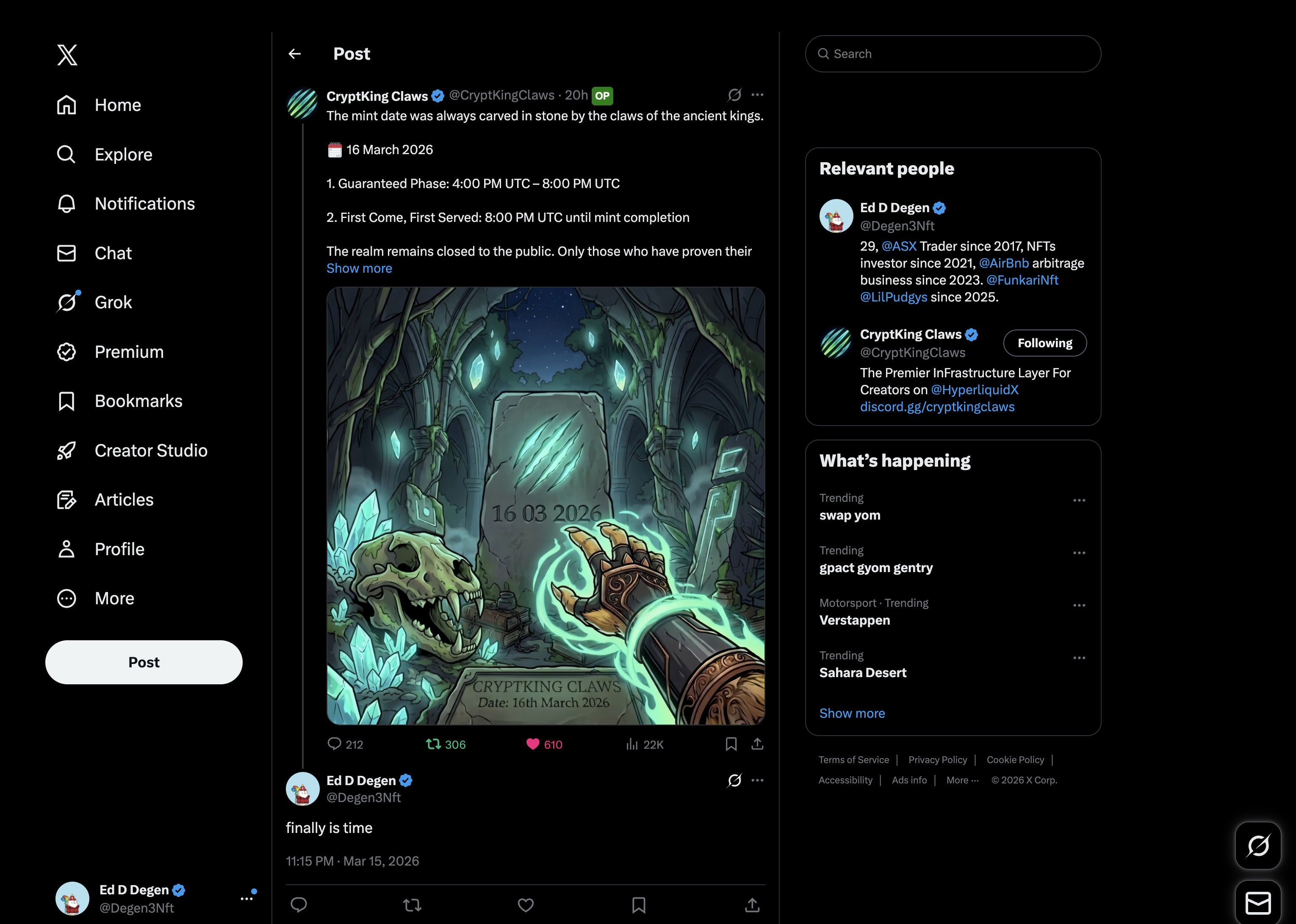Expand post text with Show more

coord(359,268)
